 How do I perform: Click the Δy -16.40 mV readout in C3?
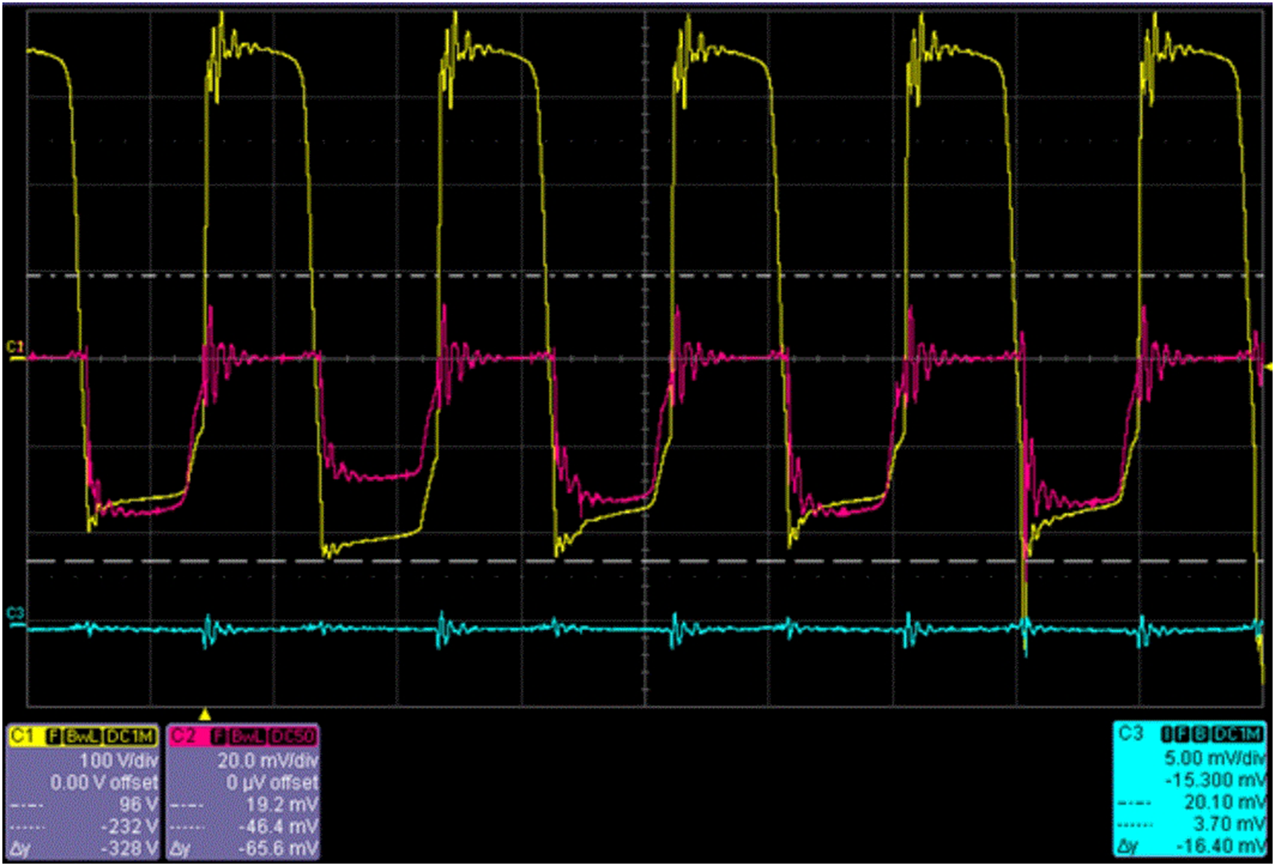tap(1222, 845)
